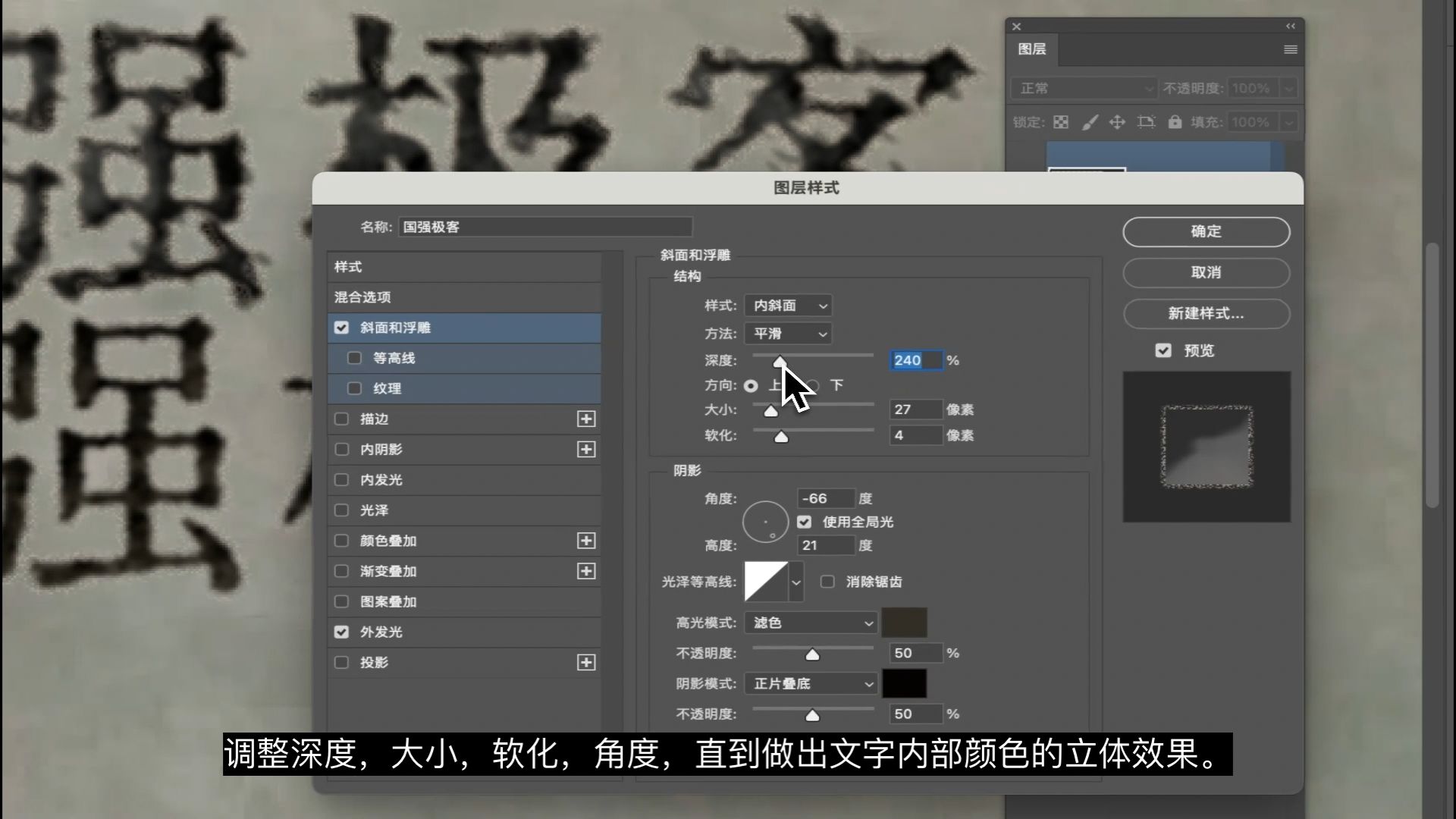Toggle 使用全局光 checkbox
Image resolution: width=1456 pixels, height=819 pixels.
[805, 522]
